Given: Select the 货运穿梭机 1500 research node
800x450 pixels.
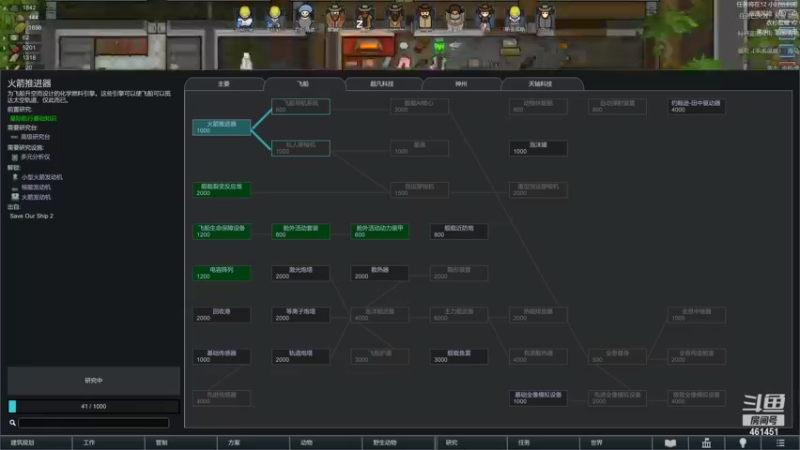Looking at the screenshot, I should coord(419,190).
